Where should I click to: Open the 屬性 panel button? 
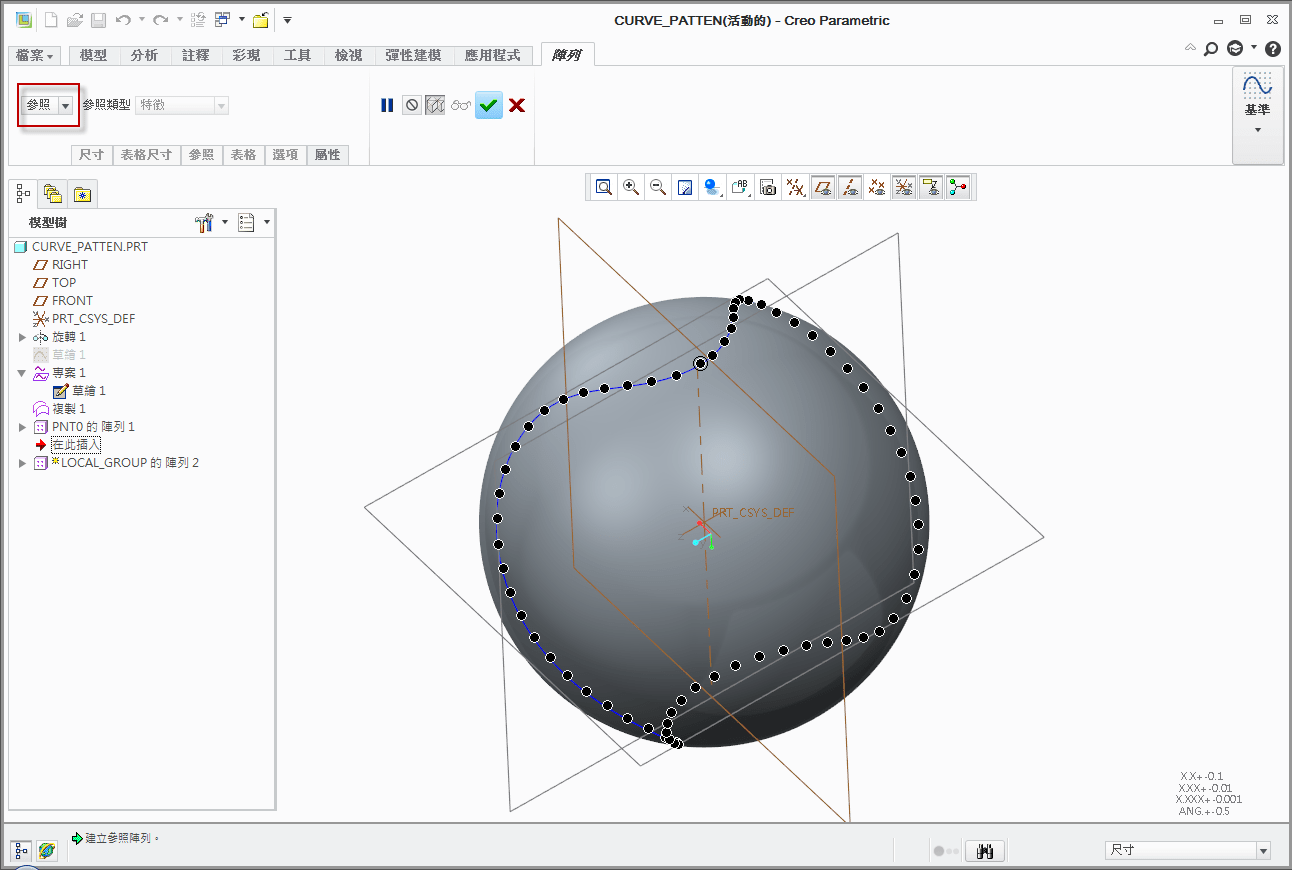coord(327,155)
